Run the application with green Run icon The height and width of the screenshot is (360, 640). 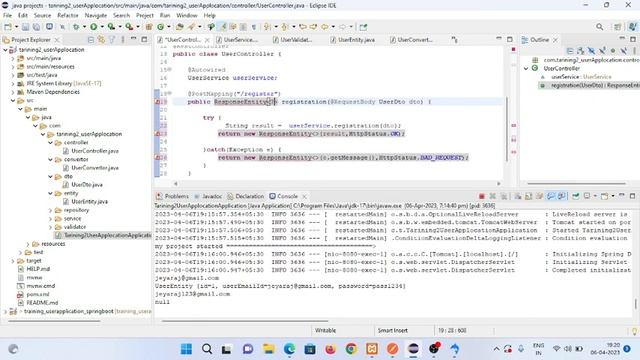[x=93, y=27]
